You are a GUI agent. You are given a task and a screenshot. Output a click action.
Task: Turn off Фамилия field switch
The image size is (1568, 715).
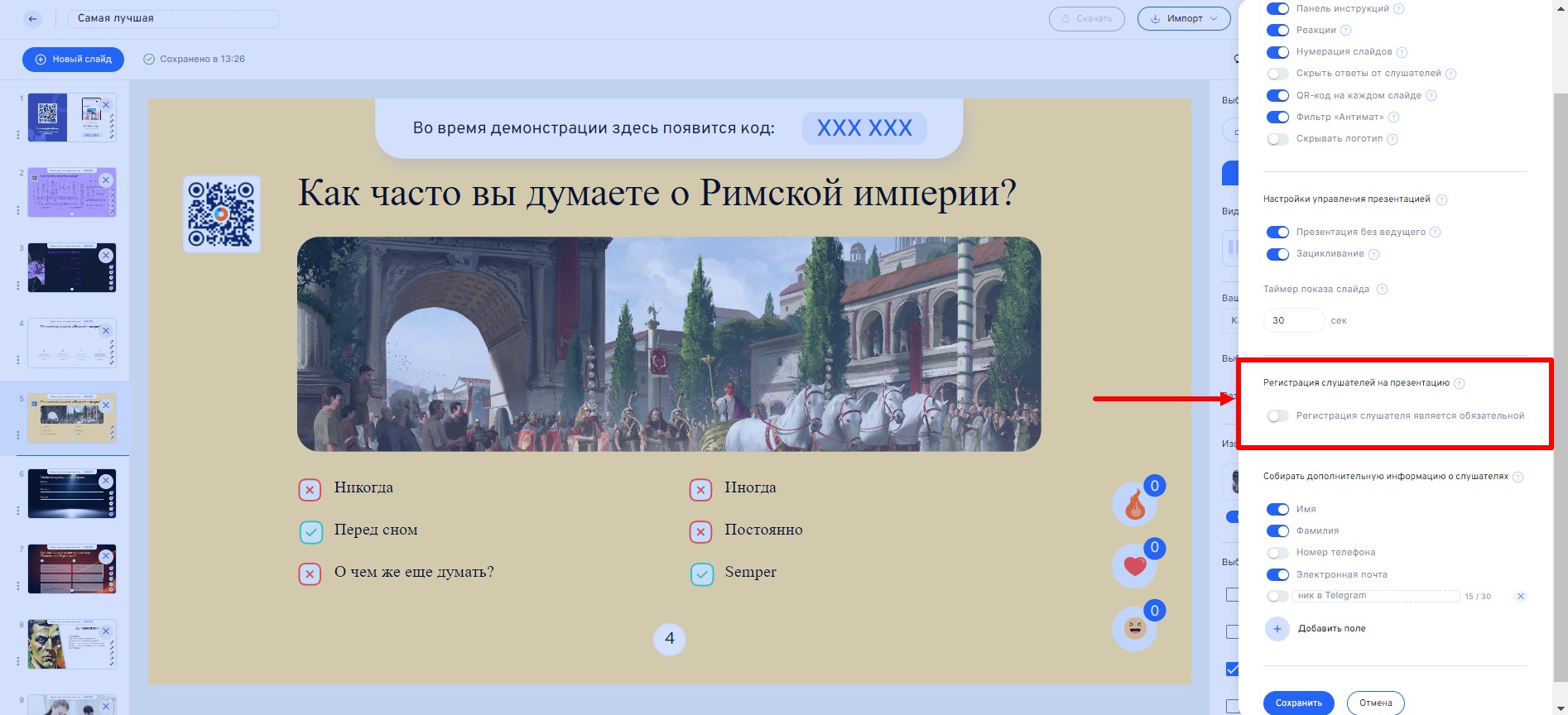tap(1278, 531)
